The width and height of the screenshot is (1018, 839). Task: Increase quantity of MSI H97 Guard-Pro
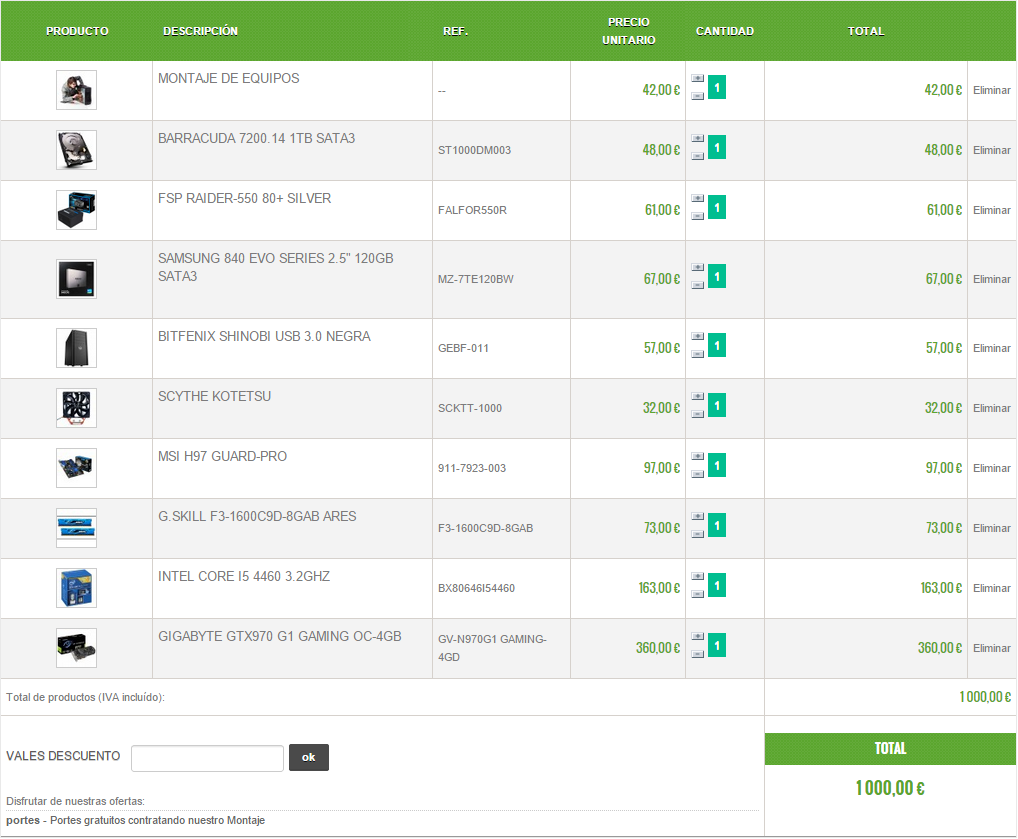click(x=697, y=457)
